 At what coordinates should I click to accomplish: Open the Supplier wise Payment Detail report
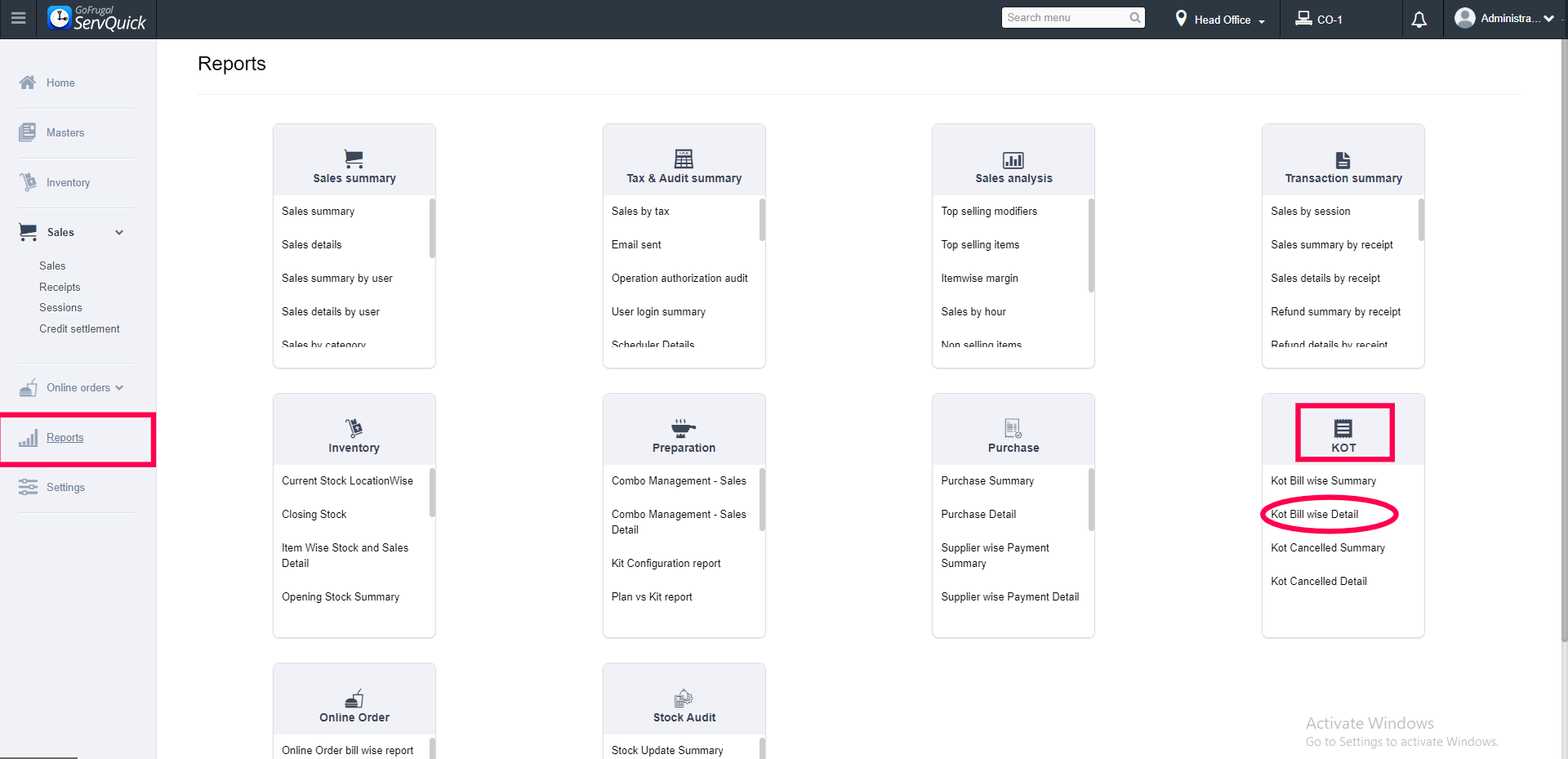[x=1010, y=596]
